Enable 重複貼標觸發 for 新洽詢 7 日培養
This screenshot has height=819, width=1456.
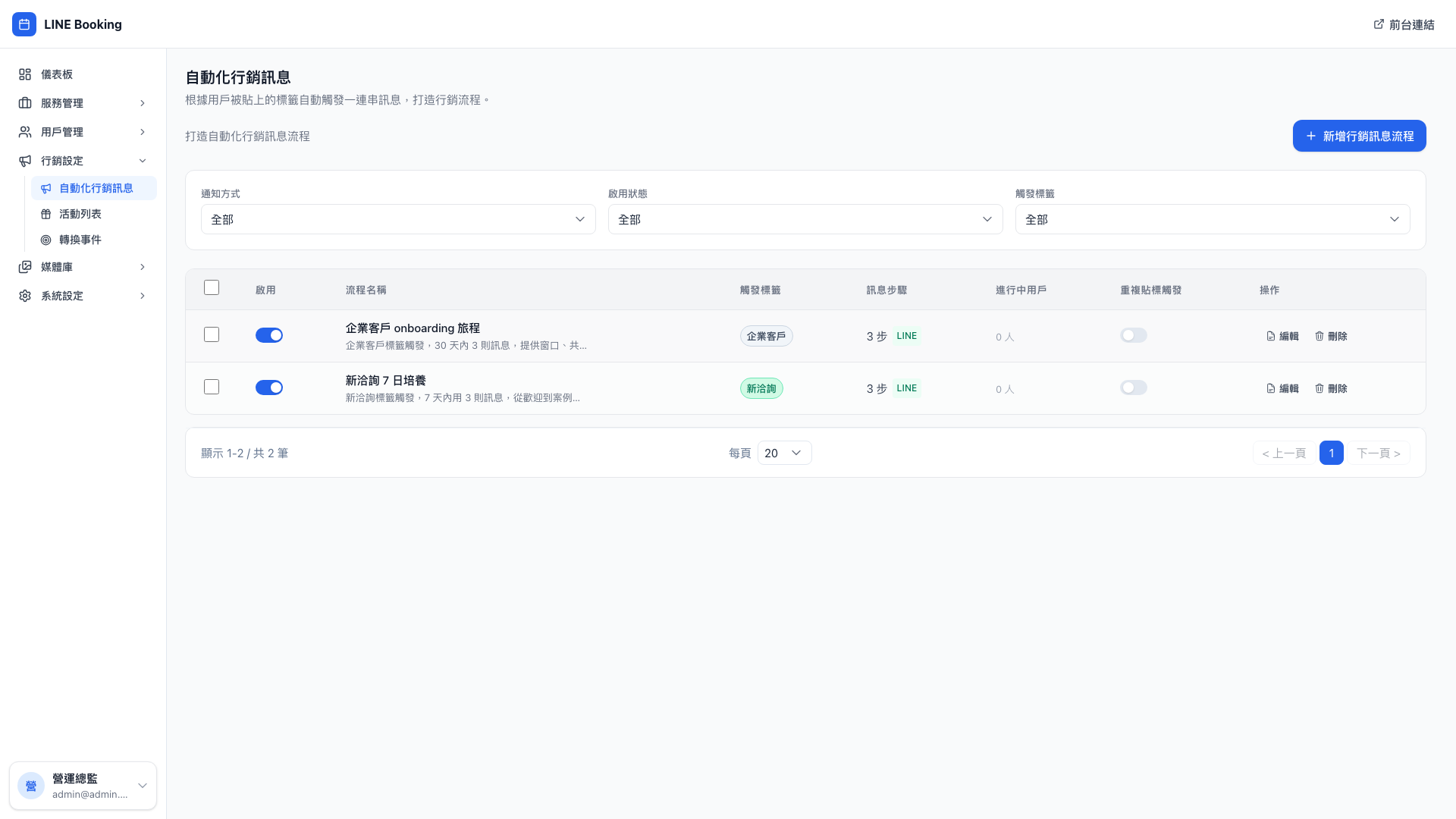tap(1134, 388)
